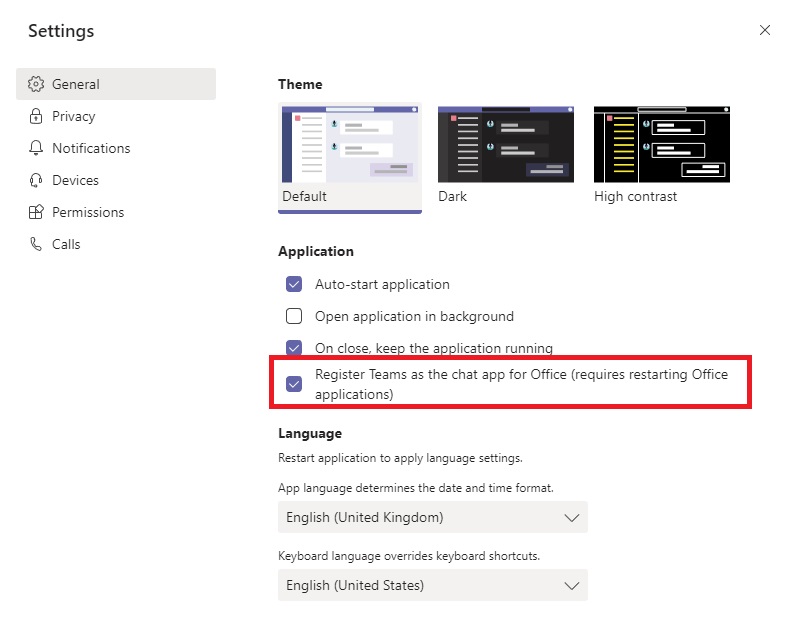The width and height of the screenshot is (787, 629).
Task: Click the Privacy lock icon
Action: coord(36,116)
